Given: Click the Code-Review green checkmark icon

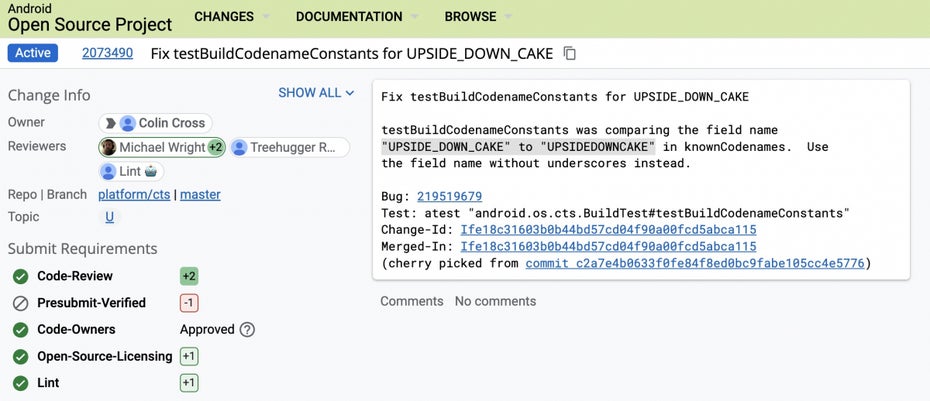Looking at the screenshot, I should tap(21, 276).
